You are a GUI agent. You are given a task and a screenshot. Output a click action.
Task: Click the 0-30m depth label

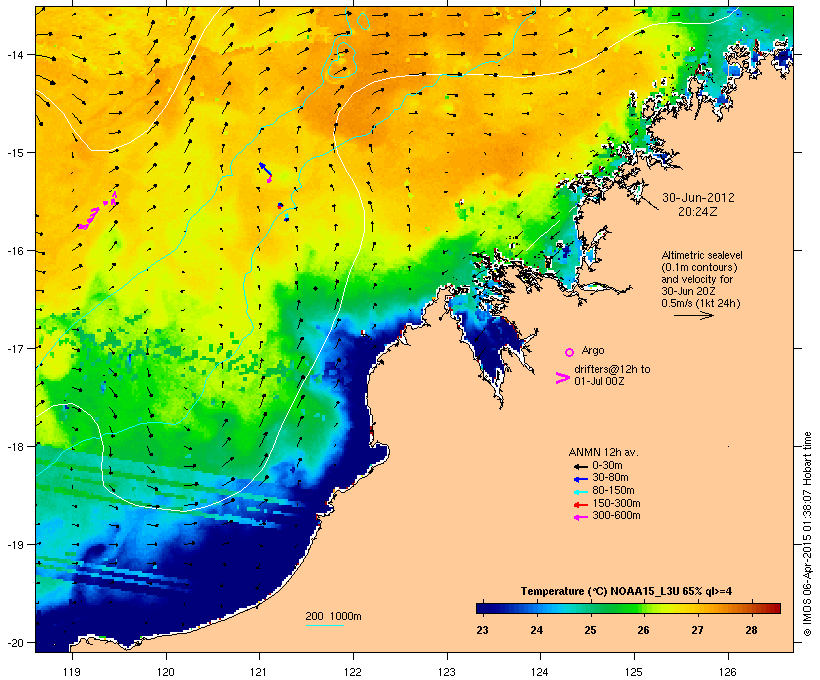click(x=607, y=466)
